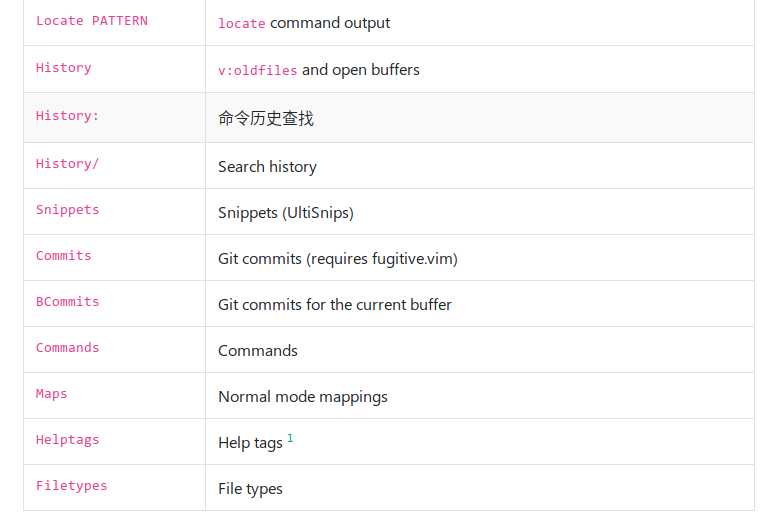The width and height of the screenshot is (766, 521).
Task: Click the History: command cell
Action: click(x=114, y=118)
